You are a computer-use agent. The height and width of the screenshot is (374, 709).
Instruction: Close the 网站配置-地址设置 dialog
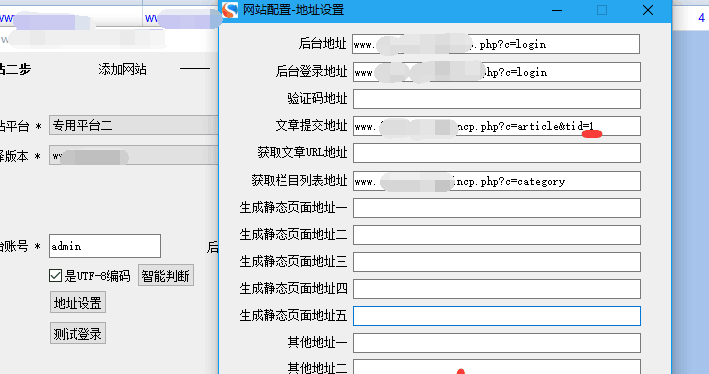click(648, 10)
